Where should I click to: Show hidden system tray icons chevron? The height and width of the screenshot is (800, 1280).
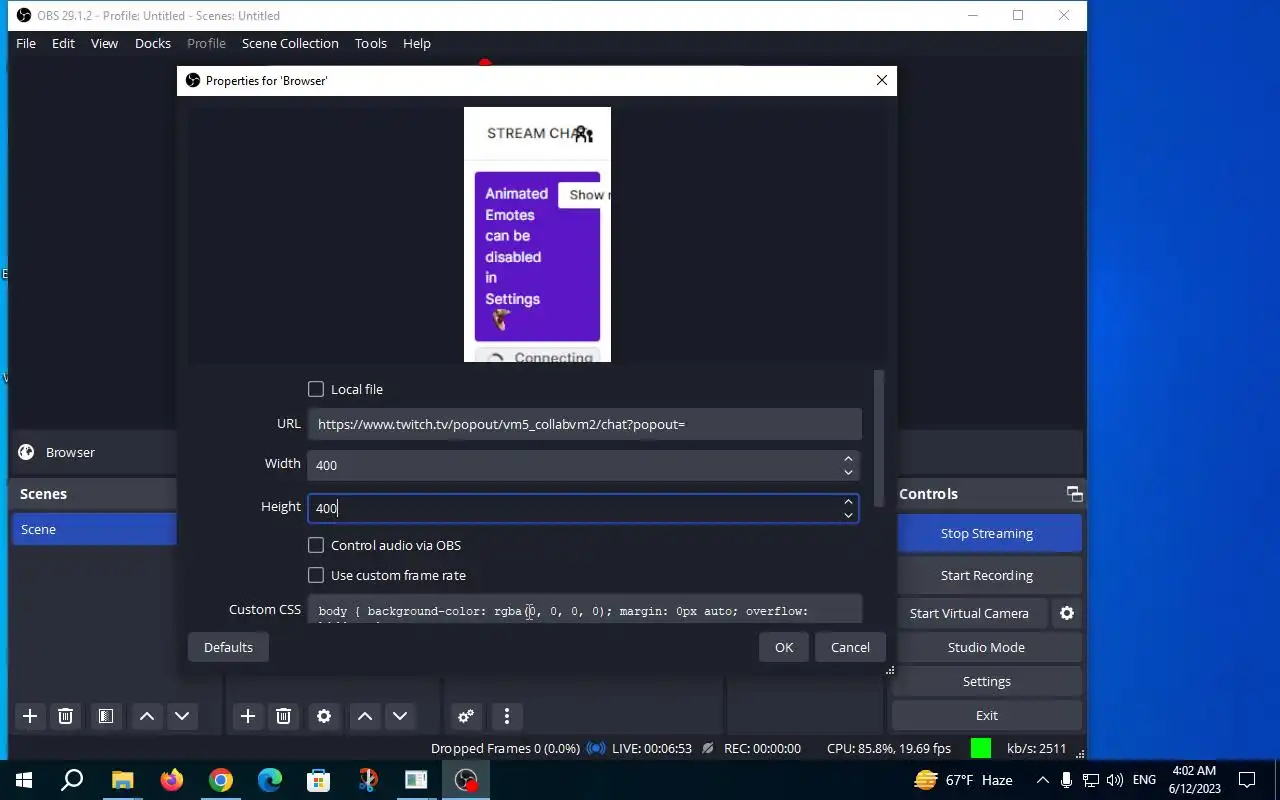pyautogui.click(x=1042, y=780)
